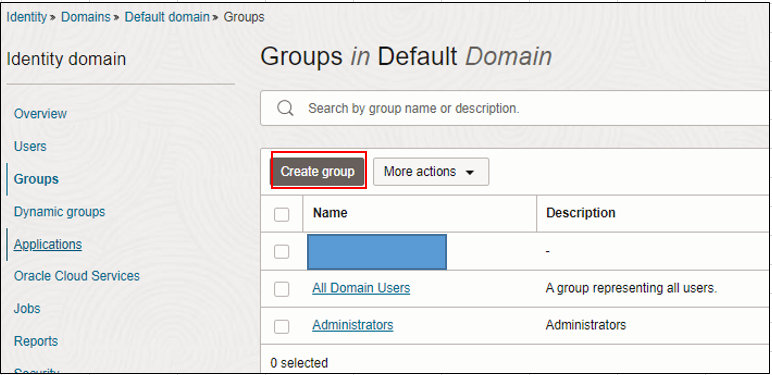
Task: Open the Administrators group link
Action: coord(353,325)
